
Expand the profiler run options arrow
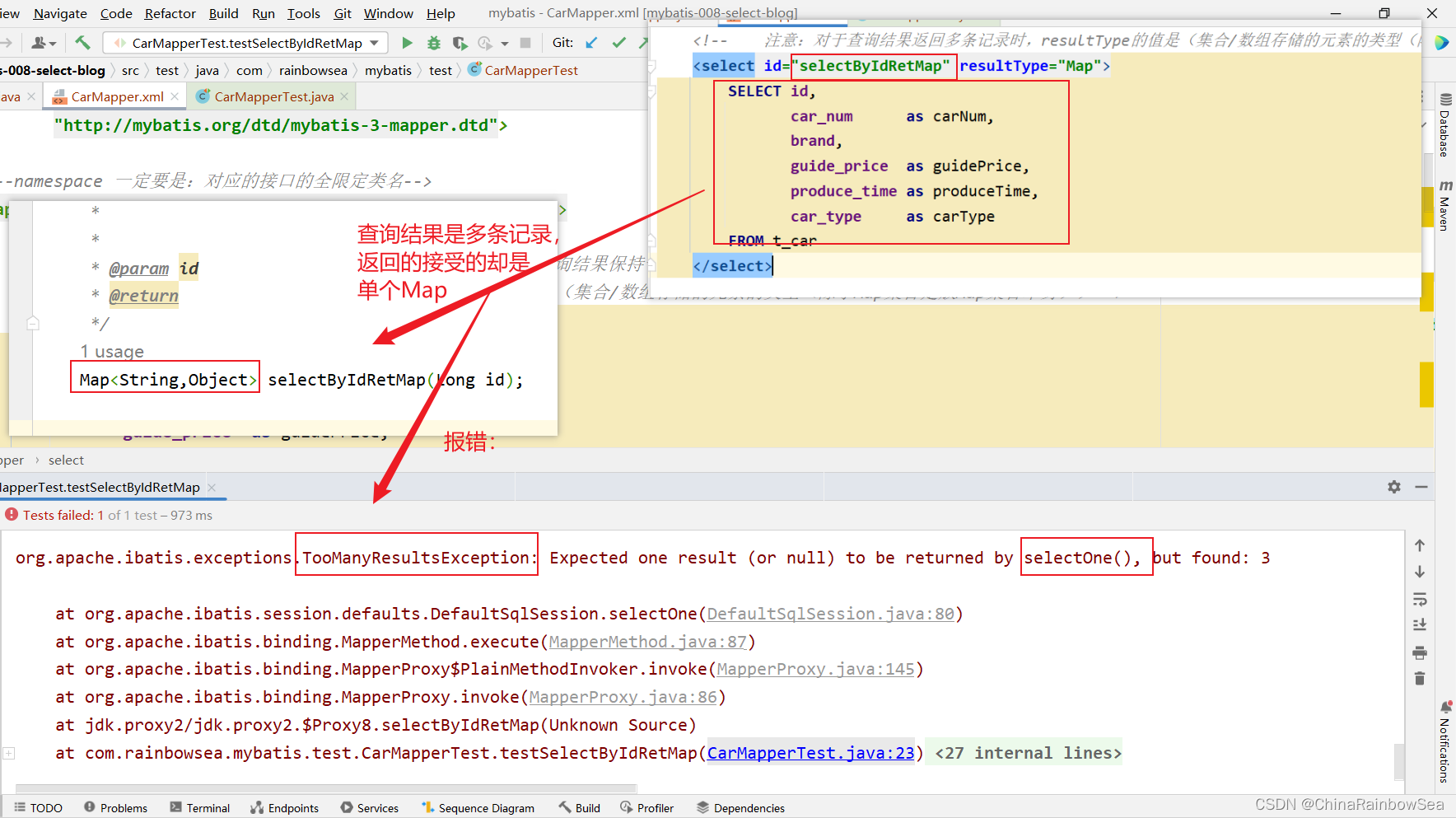pyautogui.click(x=505, y=44)
